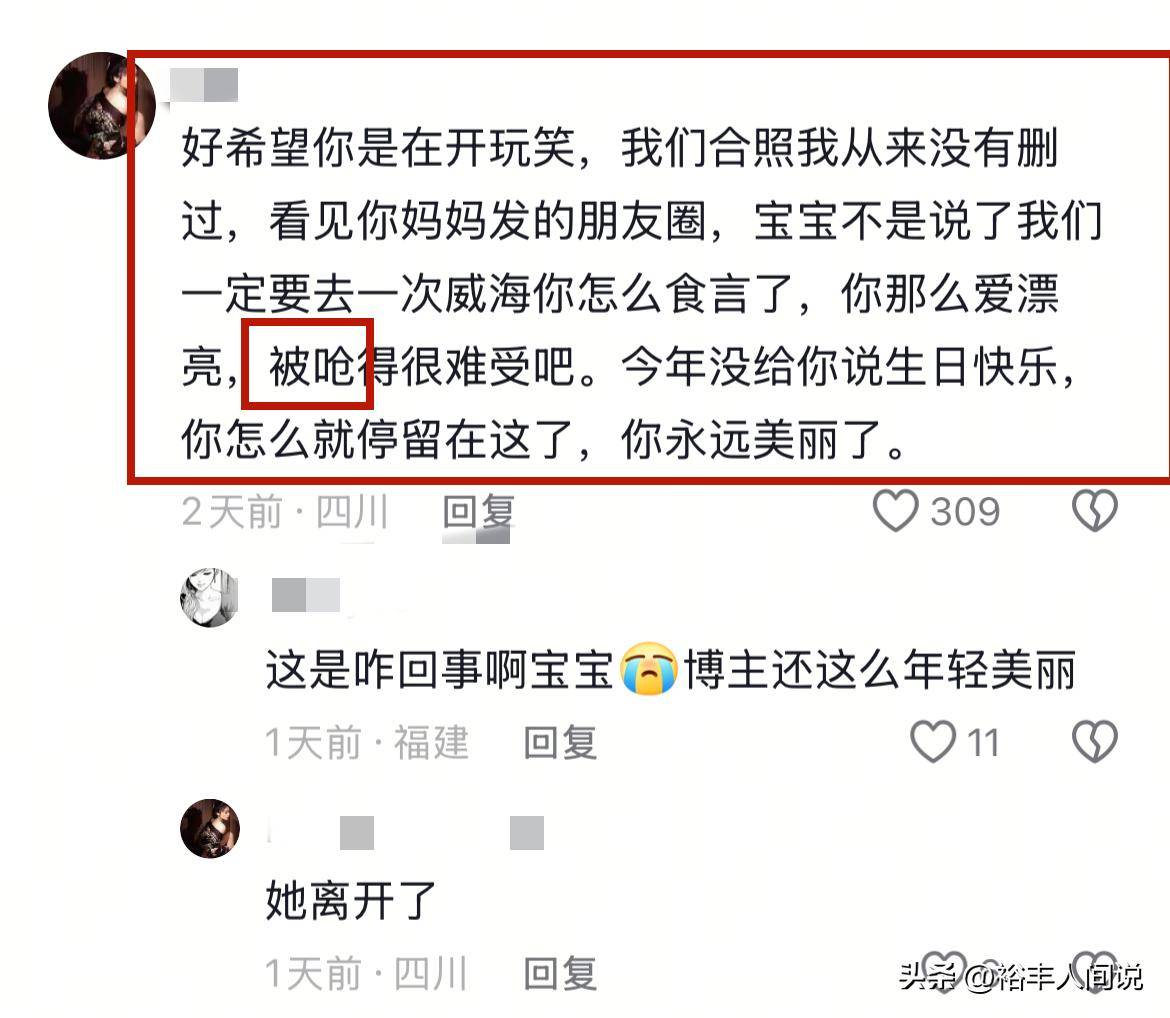Tap blurred username of Fujian commenter

[306, 595]
